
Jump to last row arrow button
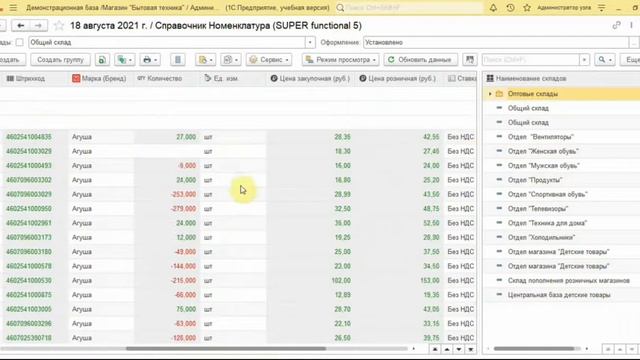point(471,349)
